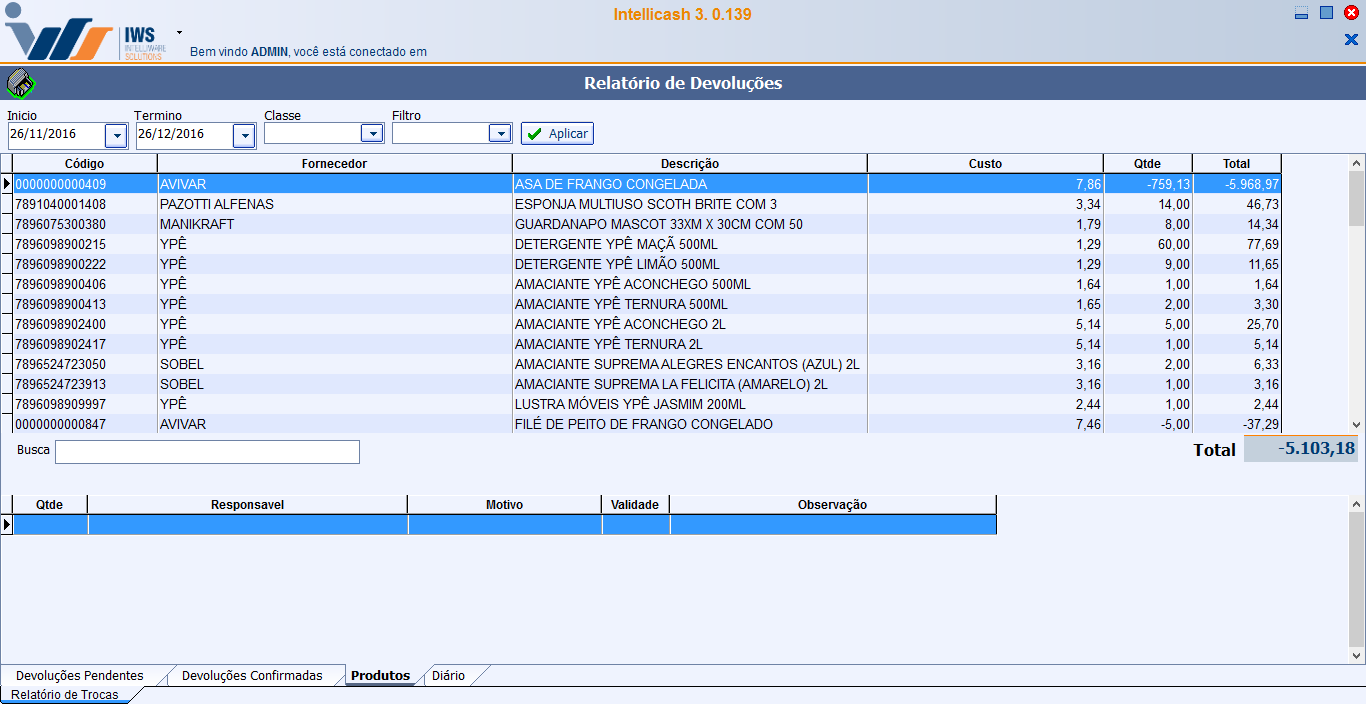The width and height of the screenshot is (1366, 704).
Task: Click the Responsavel column header
Action: pyautogui.click(x=247, y=505)
